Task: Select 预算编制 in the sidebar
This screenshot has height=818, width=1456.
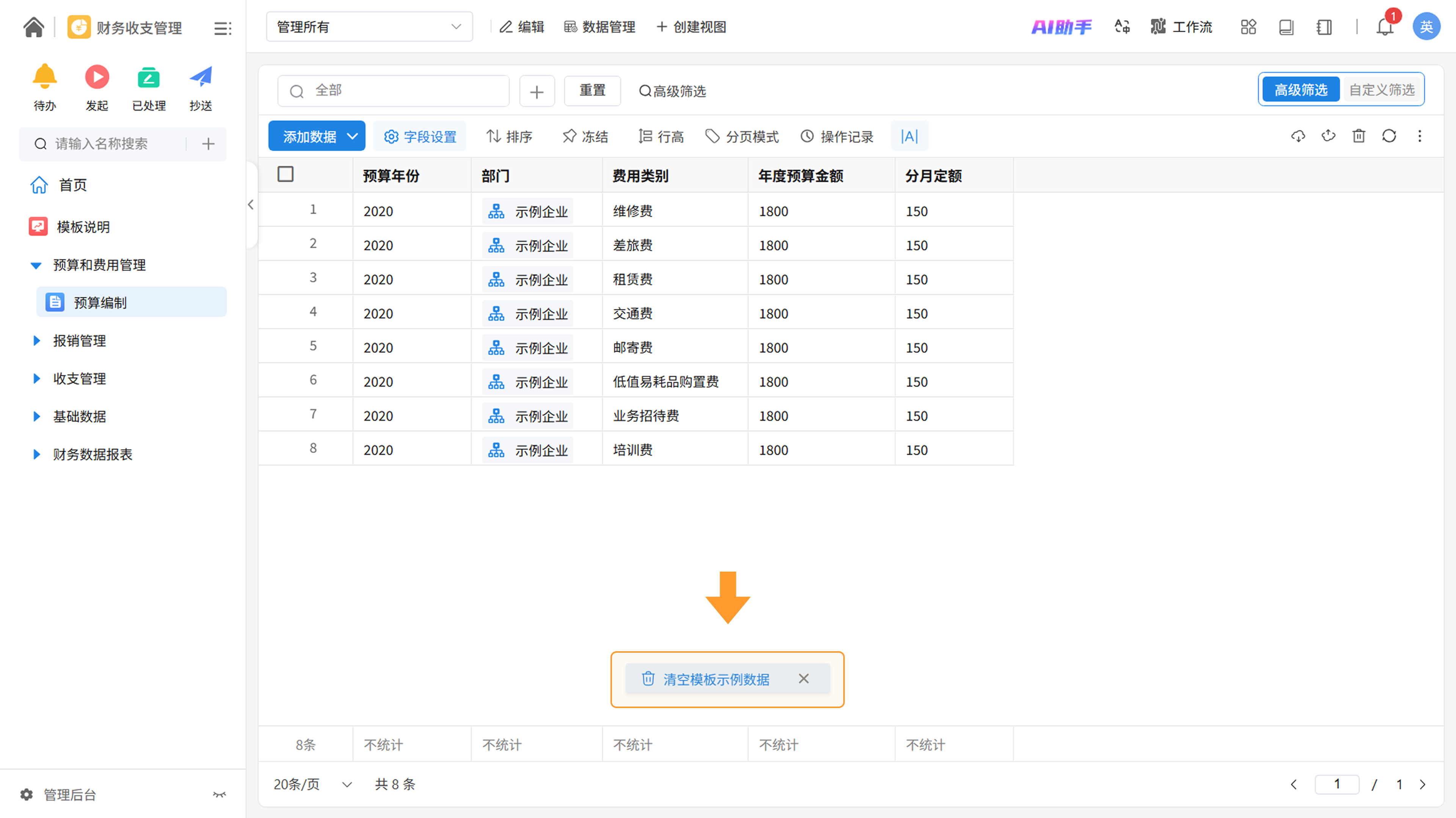Action: point(100,303)
